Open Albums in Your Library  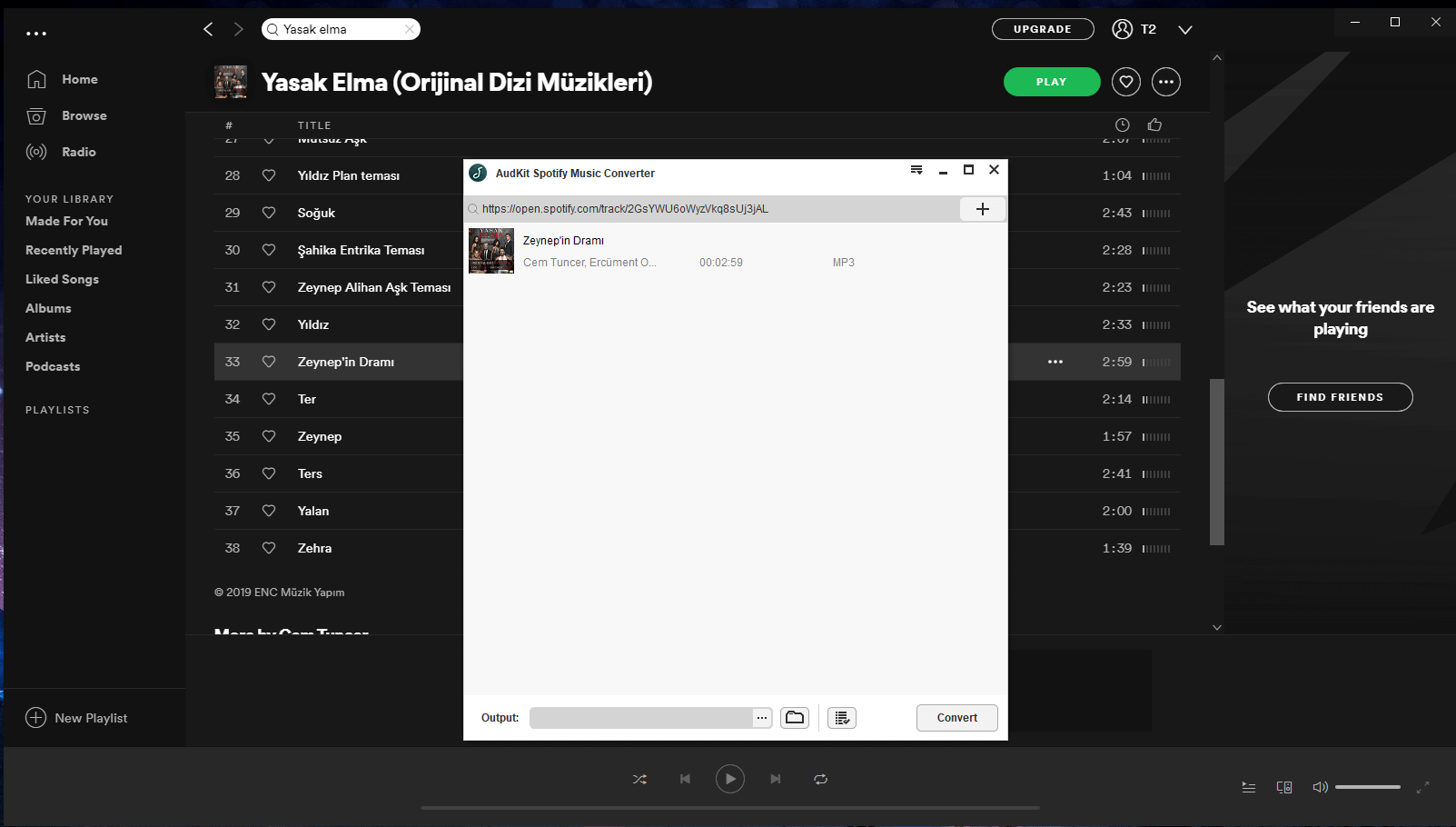click(x=48, y=308)
